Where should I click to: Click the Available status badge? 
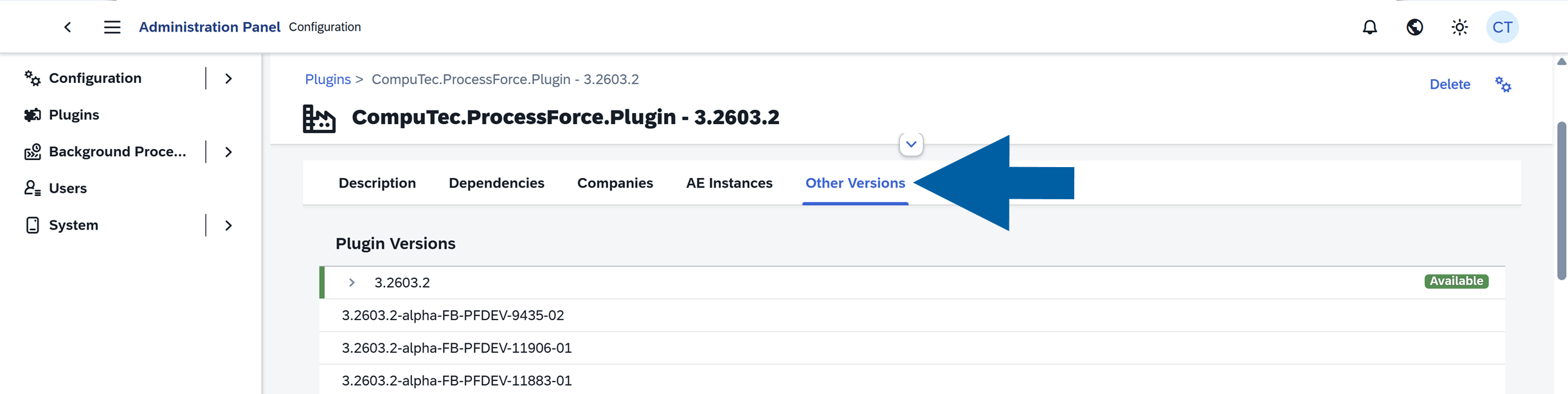click(x=1457, y=281)
